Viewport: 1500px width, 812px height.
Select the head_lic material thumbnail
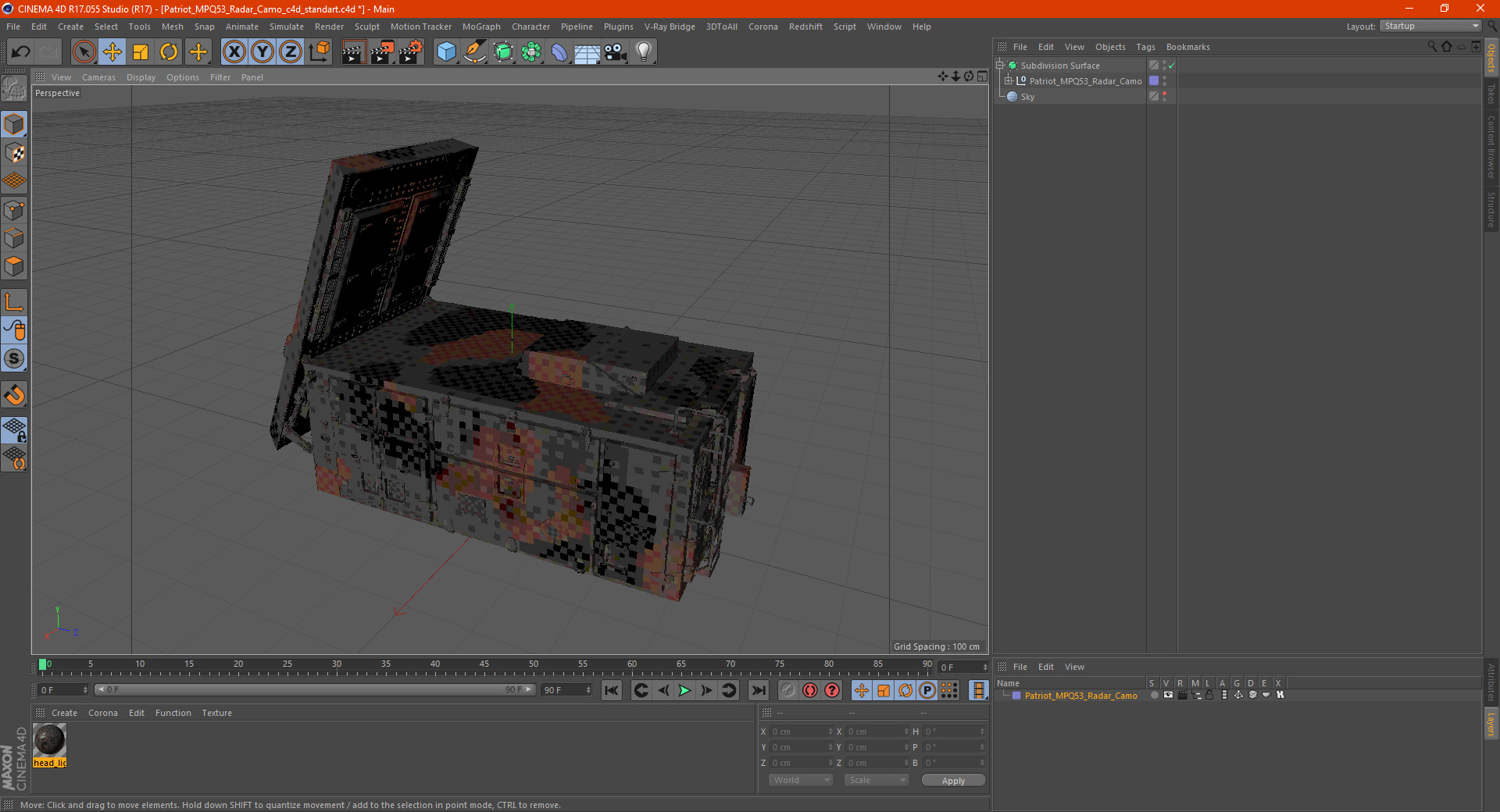click(49, 740)
